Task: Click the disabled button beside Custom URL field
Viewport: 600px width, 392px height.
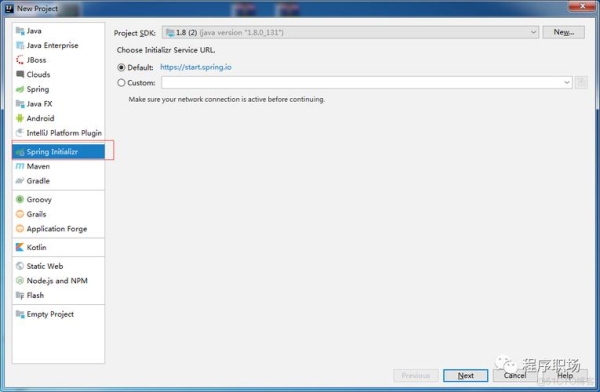Action: 581,83
